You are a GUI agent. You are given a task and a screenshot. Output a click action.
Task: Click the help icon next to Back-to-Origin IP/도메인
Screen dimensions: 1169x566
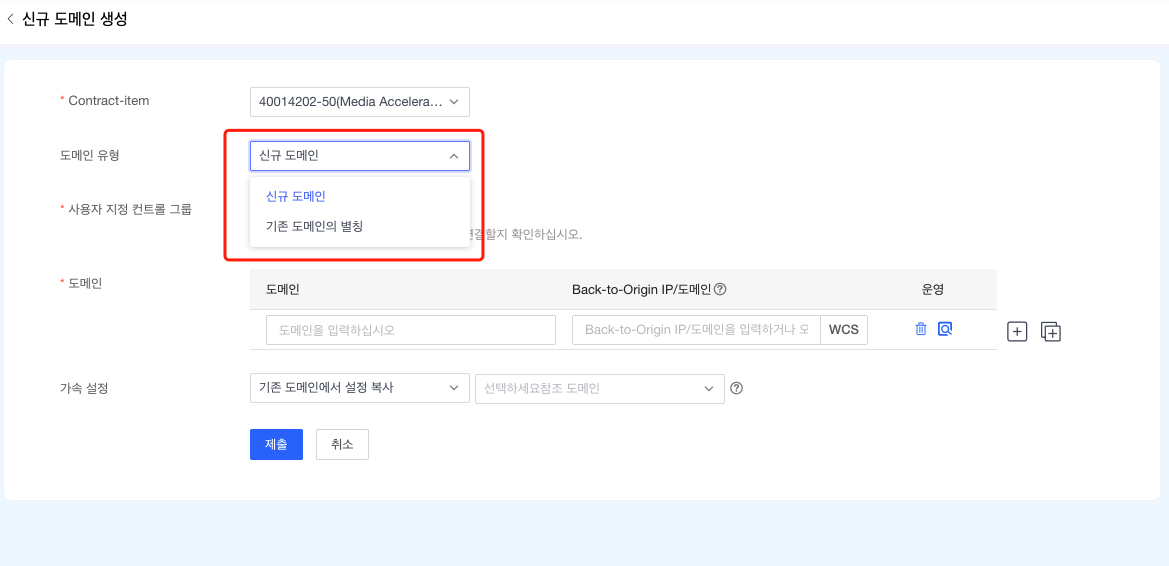click(x=720, y=290)
